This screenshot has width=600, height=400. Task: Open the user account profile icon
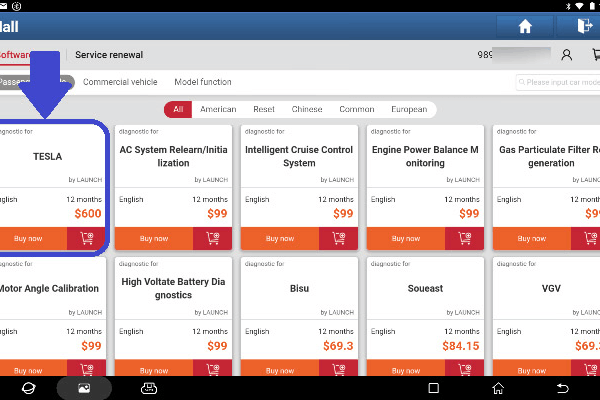click(x=567, y=55)
